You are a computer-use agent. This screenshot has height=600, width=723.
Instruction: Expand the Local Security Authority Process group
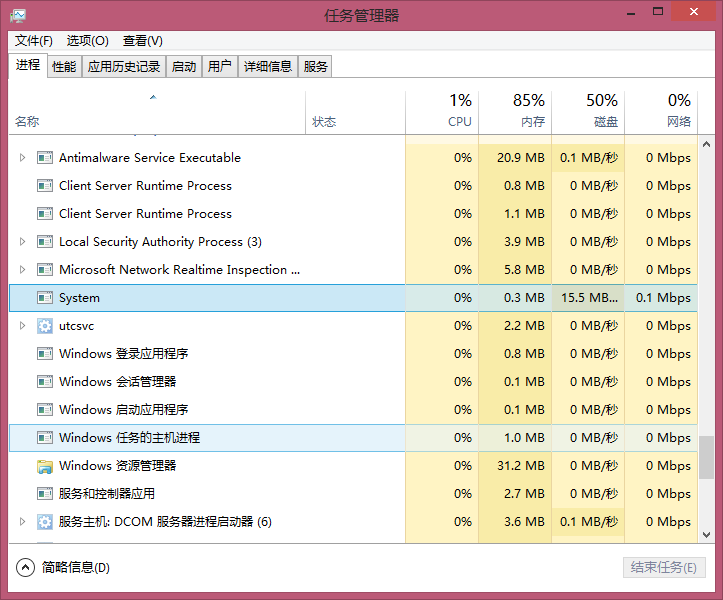tap(22, 242)
